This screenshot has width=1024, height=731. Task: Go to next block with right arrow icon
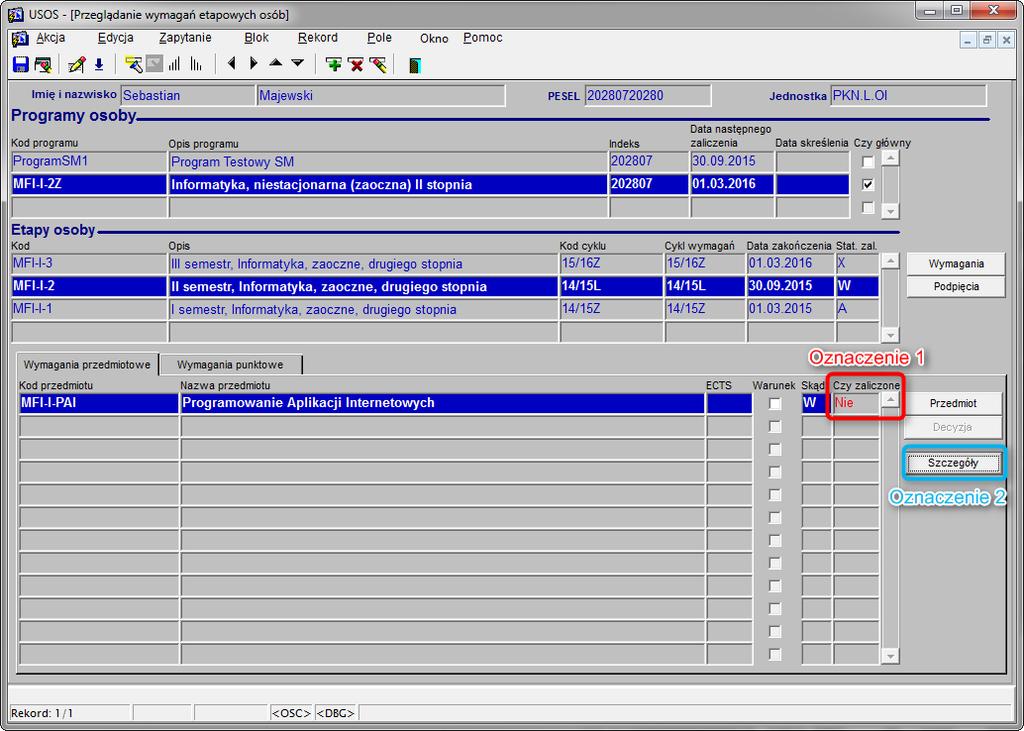[x=253, y=63]
